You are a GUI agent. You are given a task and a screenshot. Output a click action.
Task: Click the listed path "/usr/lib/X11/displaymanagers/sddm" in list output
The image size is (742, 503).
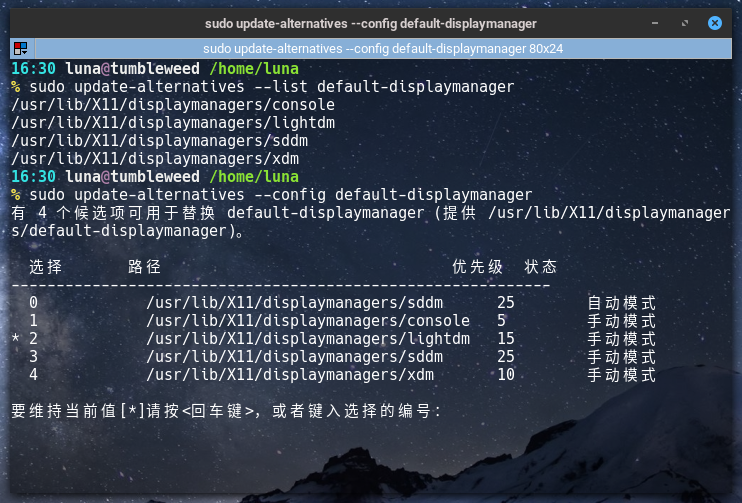point(159,141)
